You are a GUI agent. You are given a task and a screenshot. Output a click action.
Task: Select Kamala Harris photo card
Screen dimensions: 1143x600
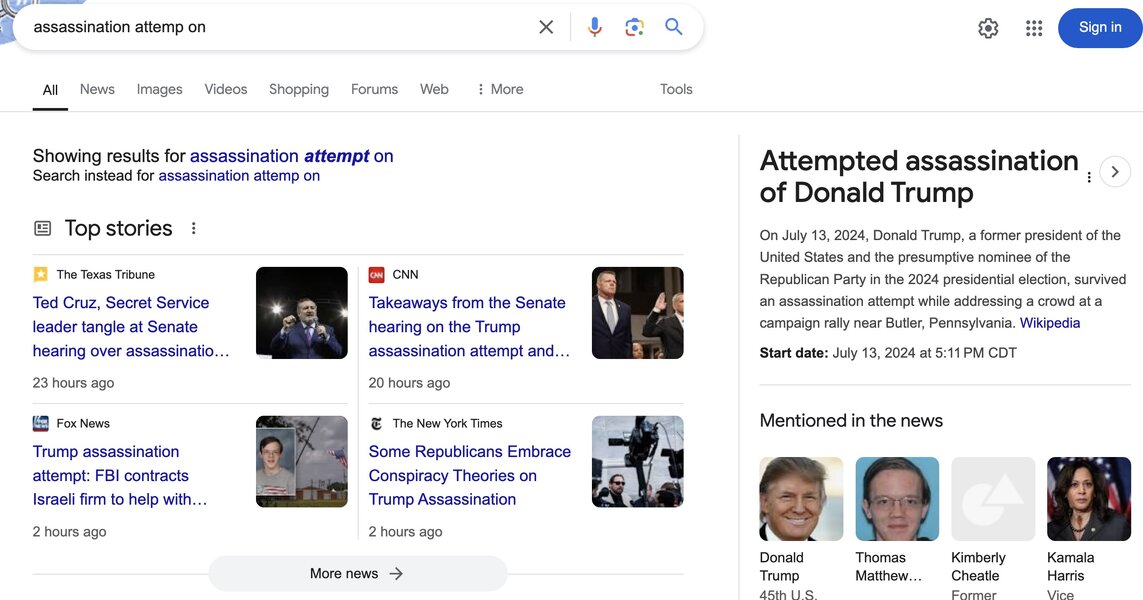coord(1089,499)
